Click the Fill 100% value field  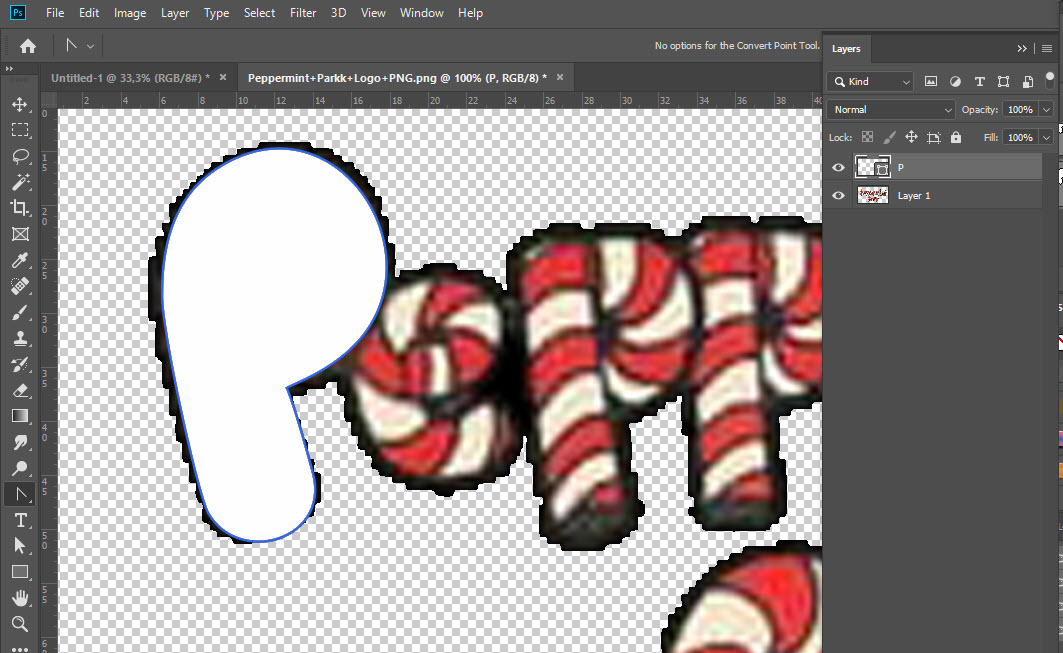coord(1020,138)
